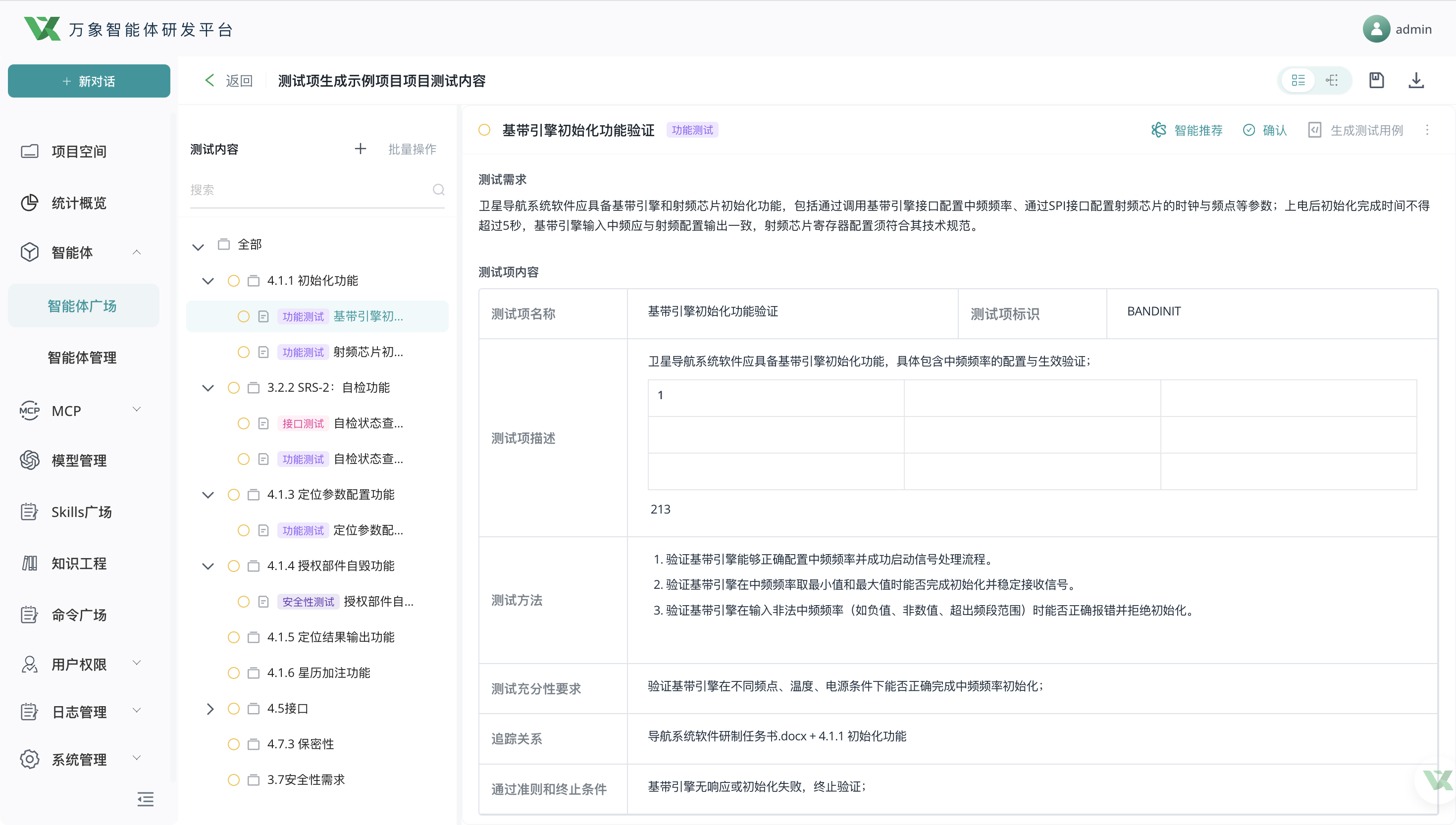Click 确认 button

(x=1264, y=130)
